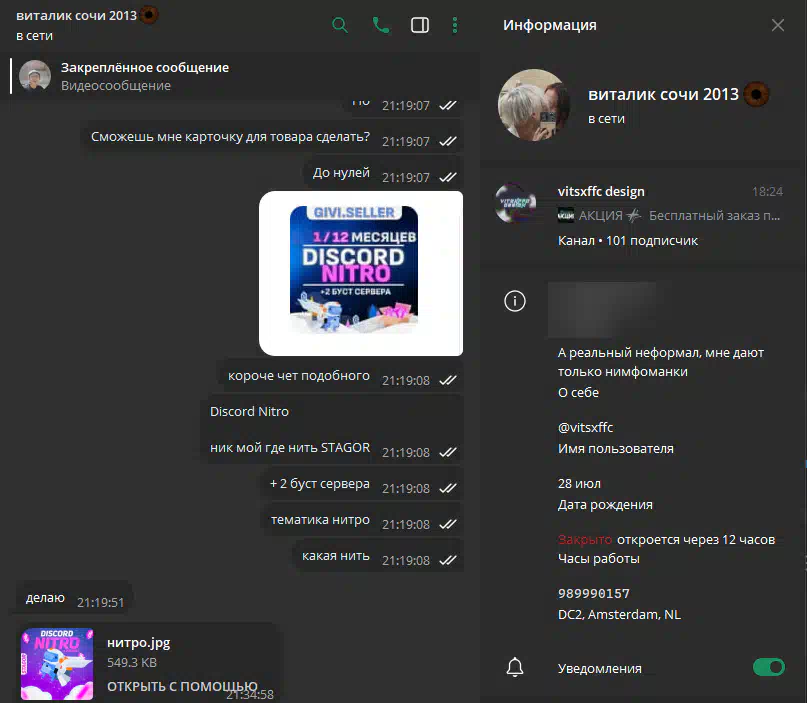Close the Информация panel
Viewport: 807px width, 703px height.
click(x=778, y=25)
